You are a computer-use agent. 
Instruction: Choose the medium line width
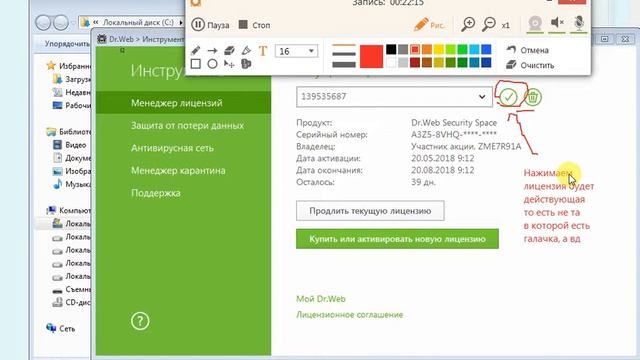[344, 54]
